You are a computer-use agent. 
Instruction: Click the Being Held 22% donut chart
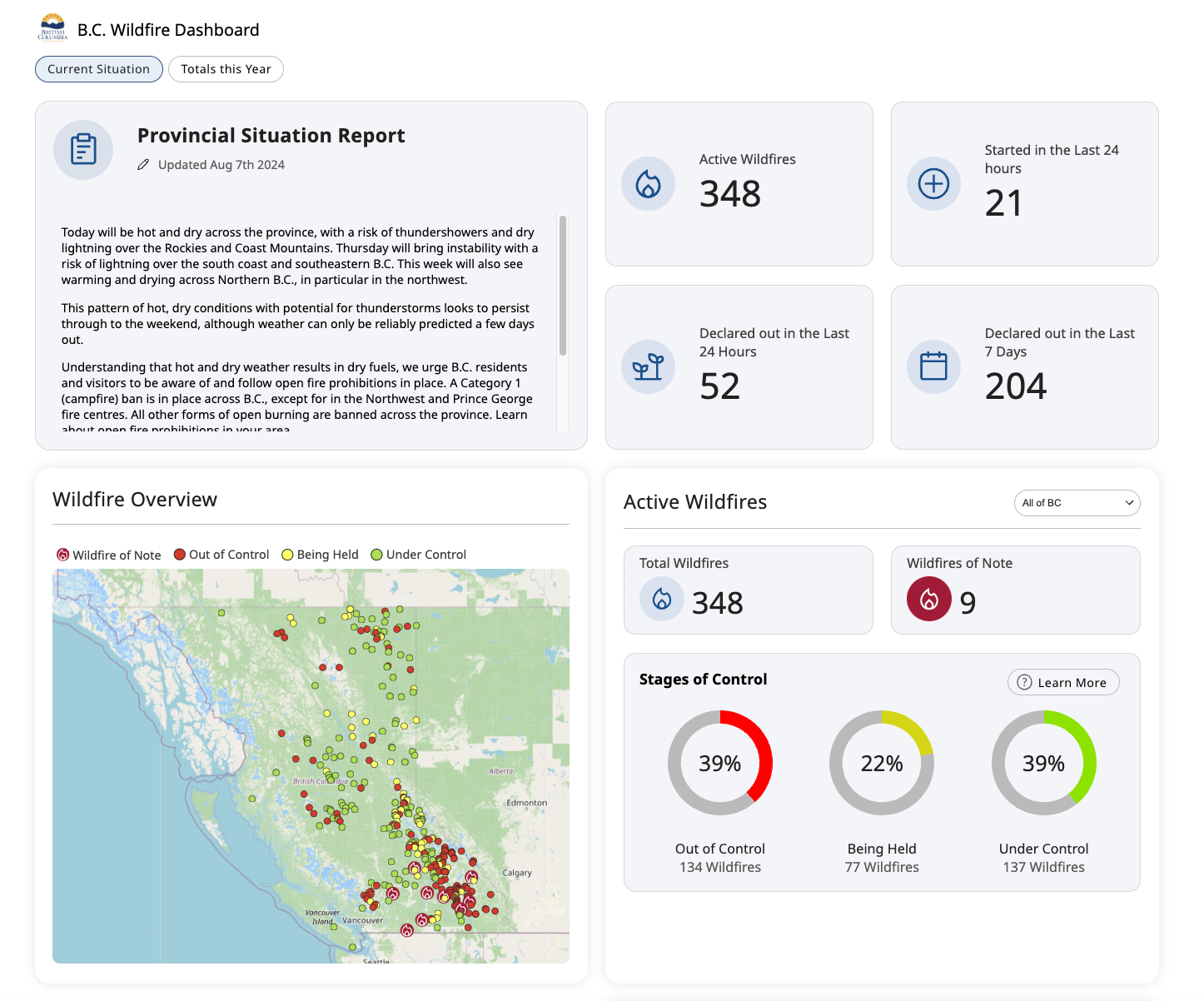click(882, 763)
